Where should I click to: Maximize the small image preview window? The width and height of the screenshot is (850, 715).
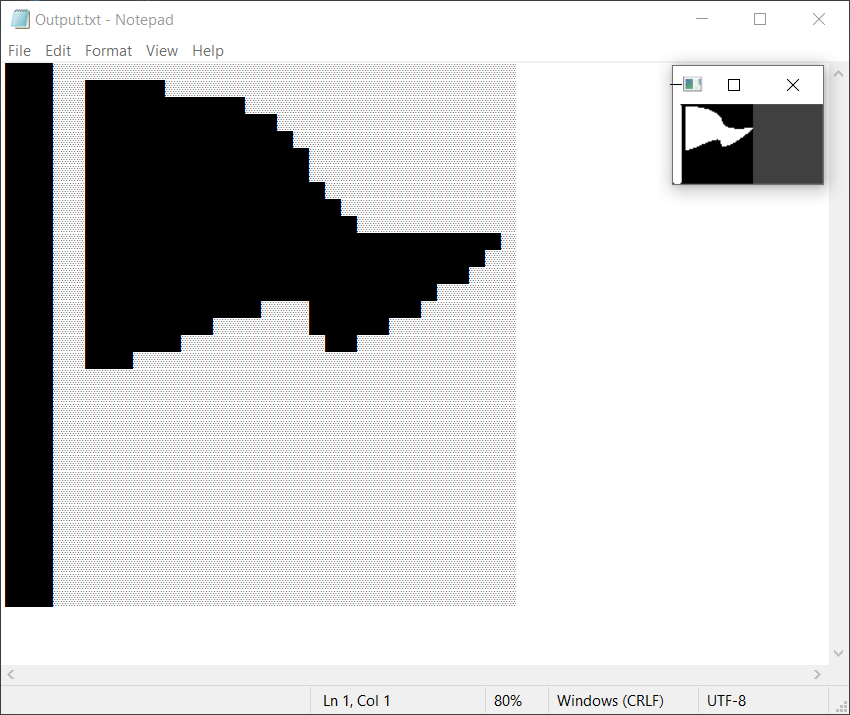click(733, 85)
